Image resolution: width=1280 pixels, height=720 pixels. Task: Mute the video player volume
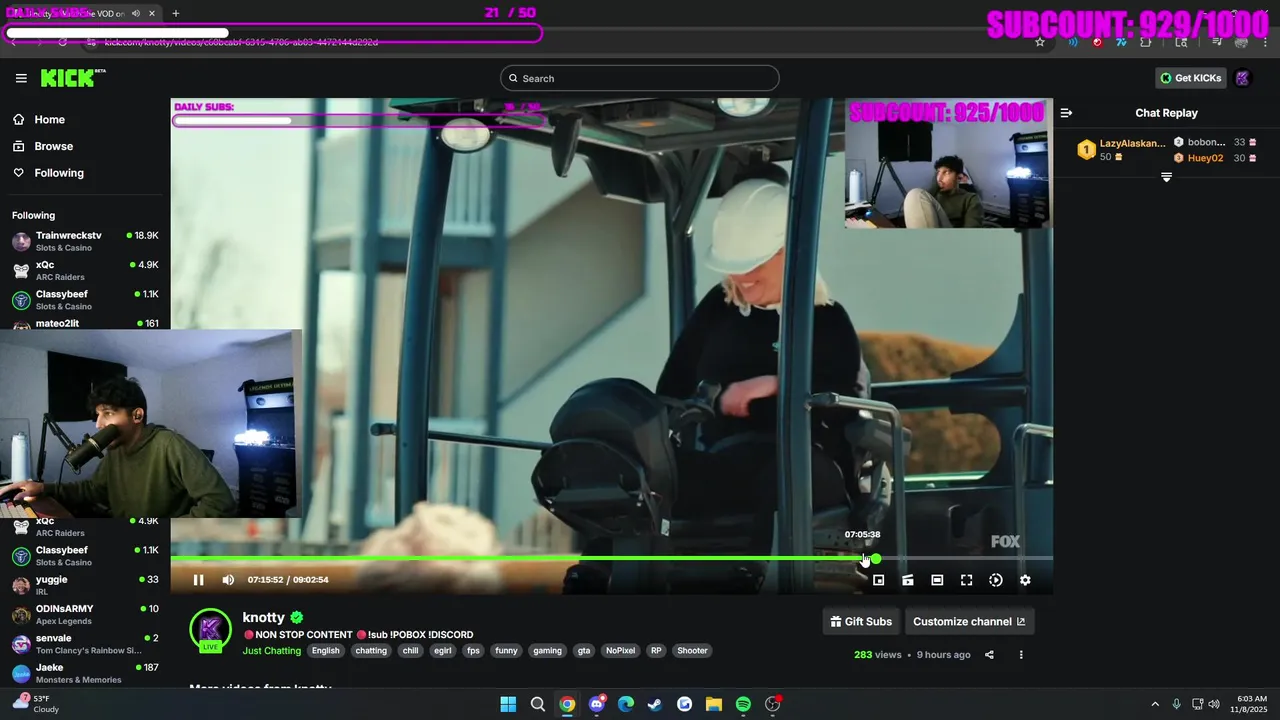[228, 580]
